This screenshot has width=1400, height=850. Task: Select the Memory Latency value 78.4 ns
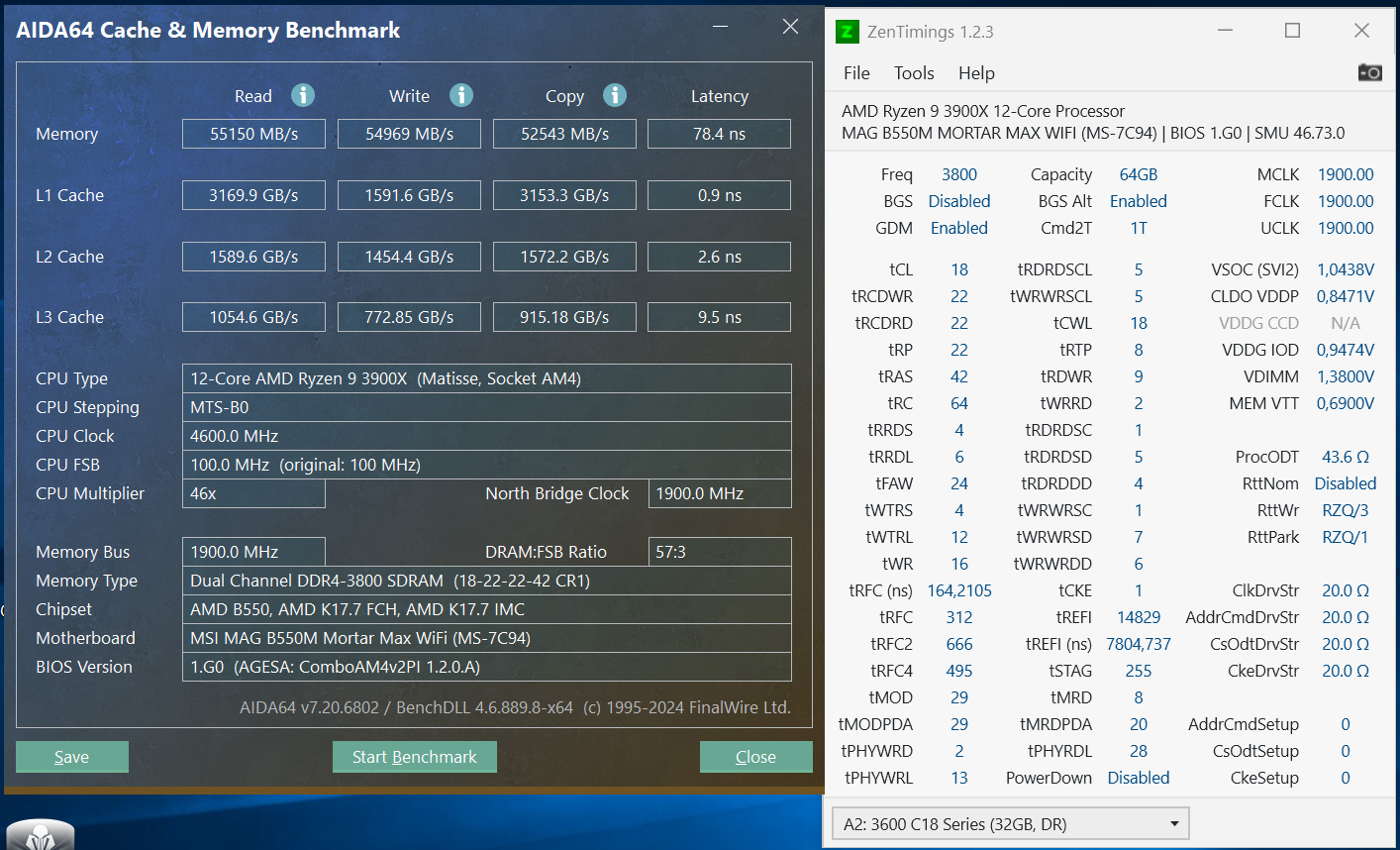(720, 134)
